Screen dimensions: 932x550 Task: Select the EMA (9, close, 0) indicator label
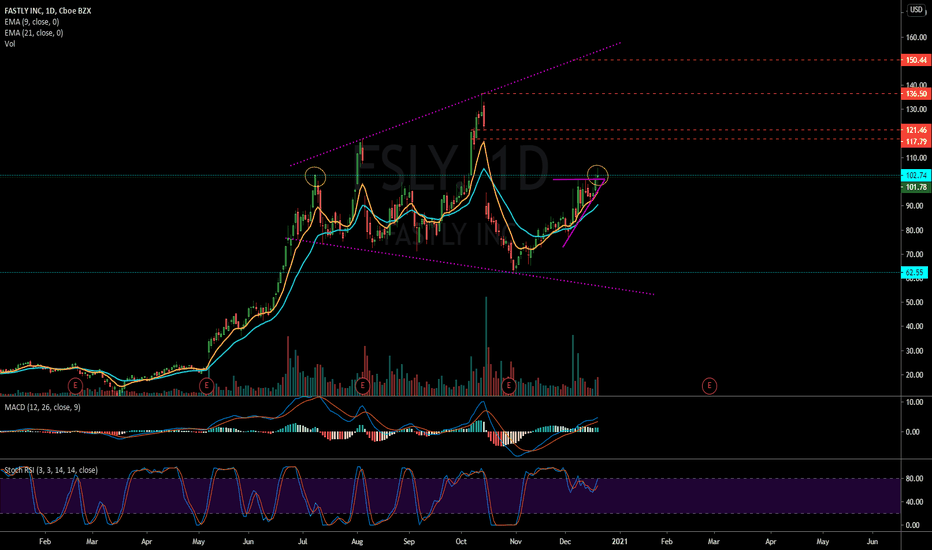pyautogui.click(x=32, y=22)
